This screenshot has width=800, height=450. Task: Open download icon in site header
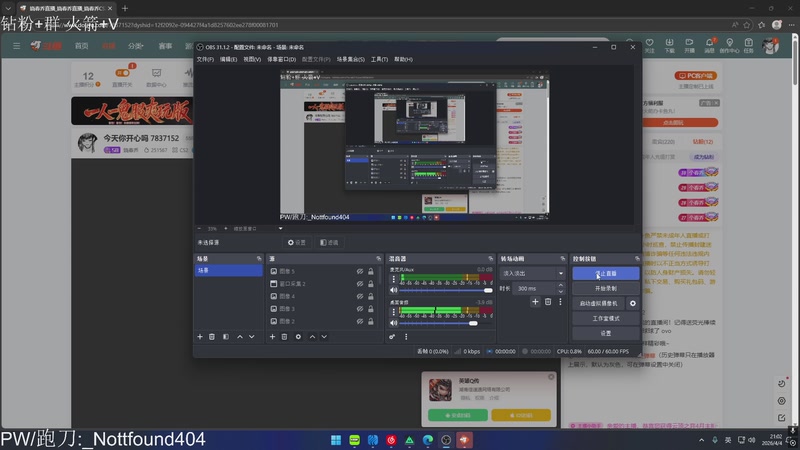coord(669,43)
